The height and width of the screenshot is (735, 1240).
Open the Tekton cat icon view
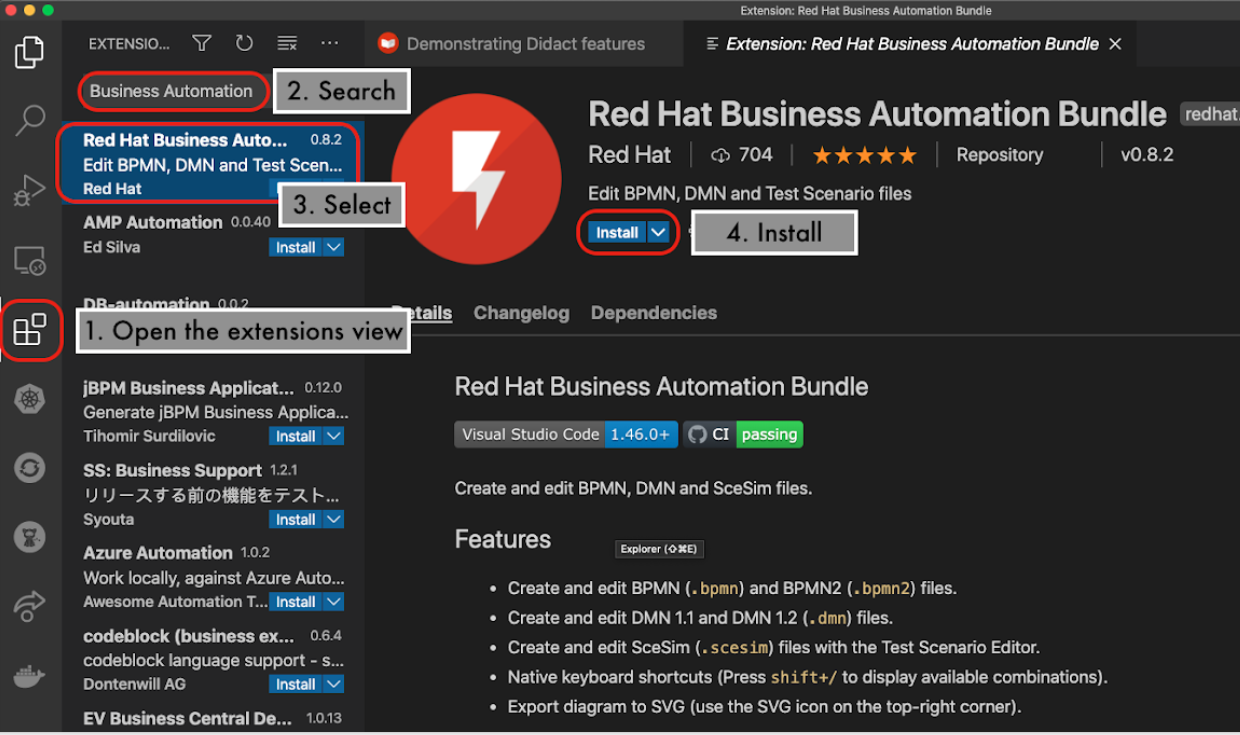point(30,538)
